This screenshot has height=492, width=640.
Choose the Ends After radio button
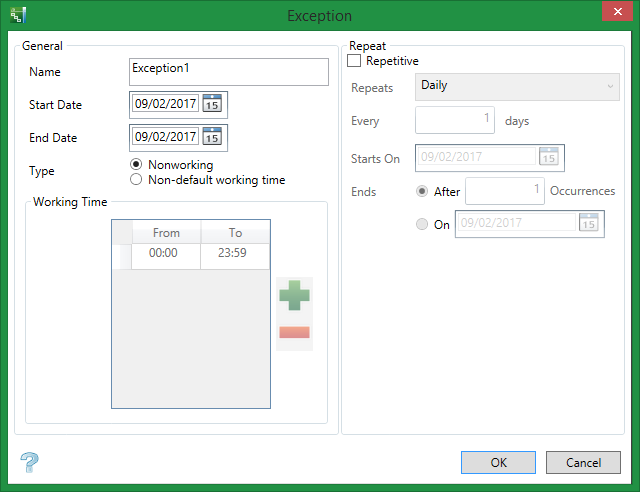422,191
